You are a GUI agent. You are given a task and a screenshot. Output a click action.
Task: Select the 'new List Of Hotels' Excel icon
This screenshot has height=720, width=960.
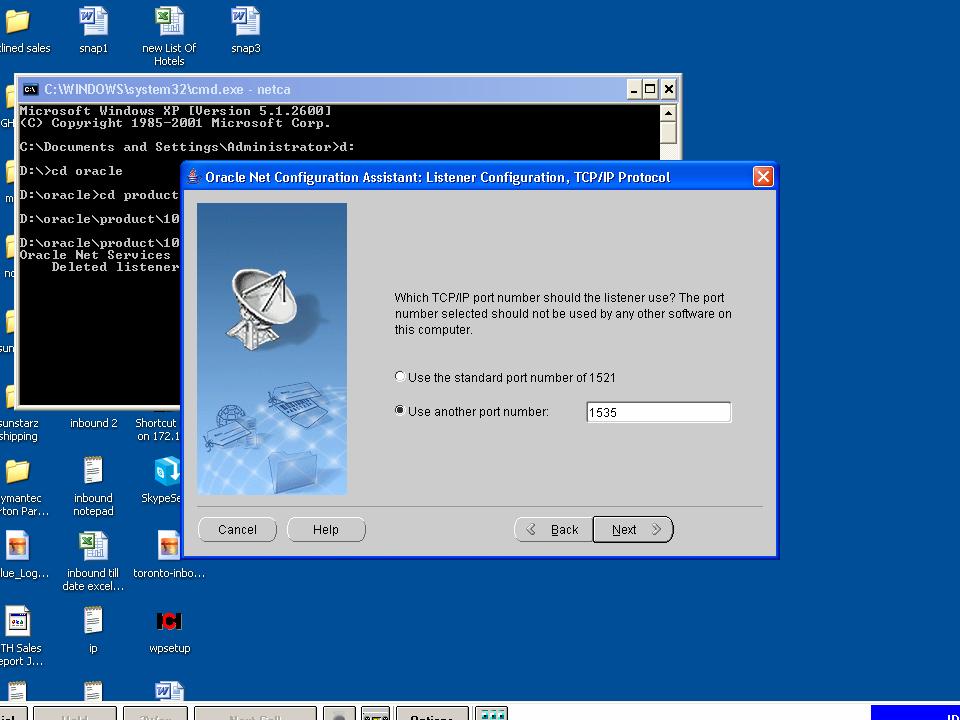169,21
